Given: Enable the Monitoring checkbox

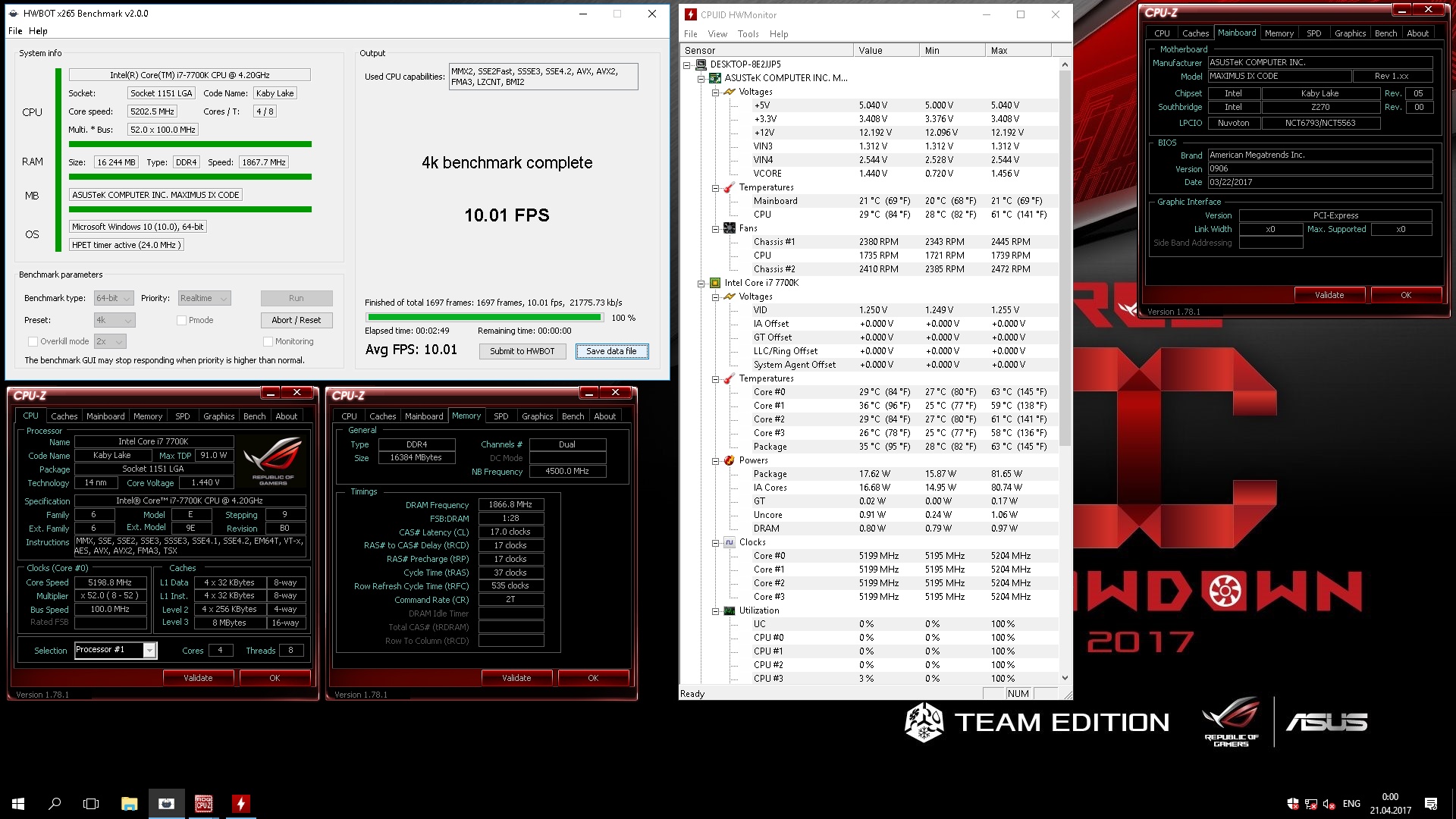Looking at the screenshot, I should point(268,341).
